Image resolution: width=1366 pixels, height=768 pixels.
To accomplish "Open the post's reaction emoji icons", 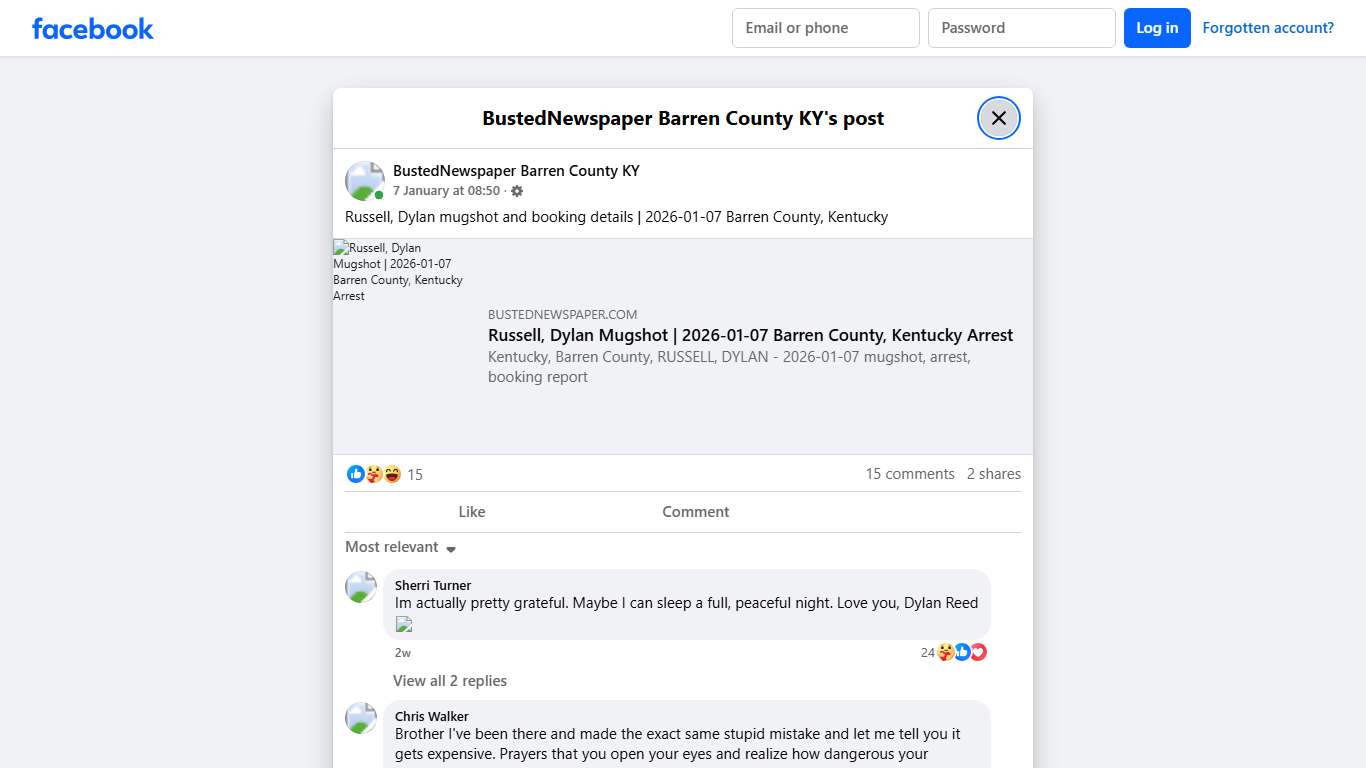I will click(x=374, y=474).
